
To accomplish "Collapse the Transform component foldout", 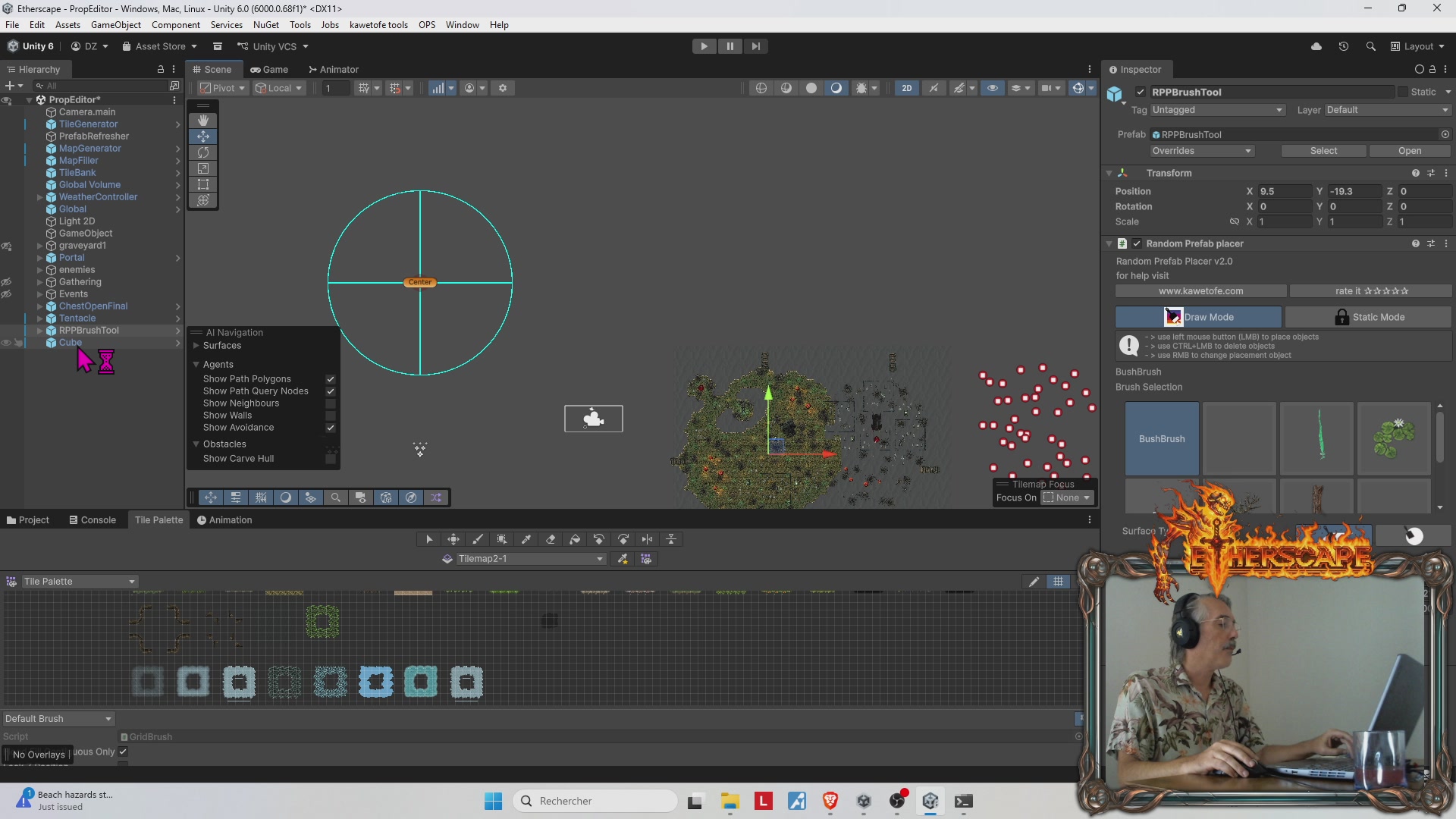I will click(x=1109, y=174).
